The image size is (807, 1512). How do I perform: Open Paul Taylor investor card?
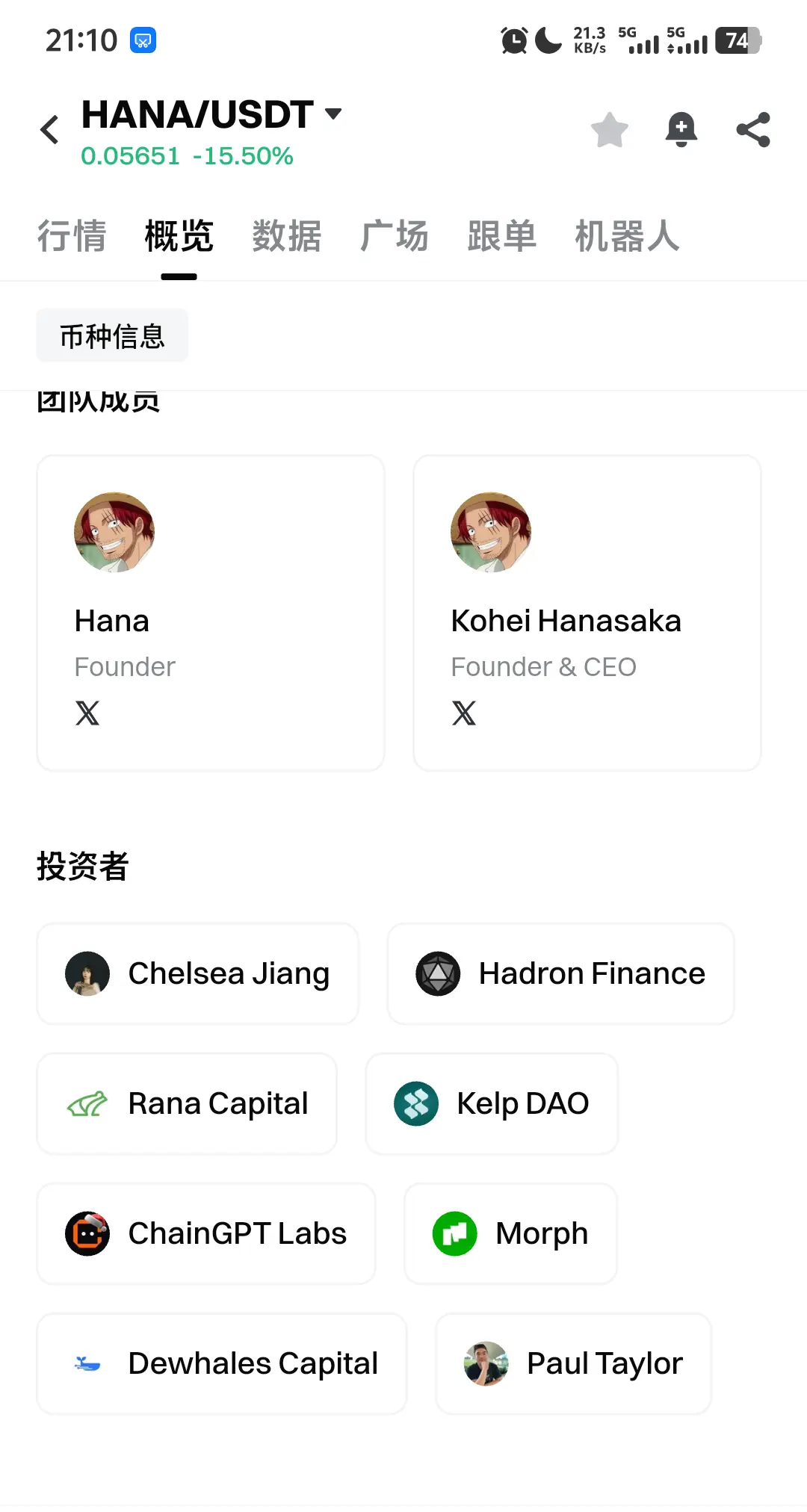click(x=573, y=1363)
